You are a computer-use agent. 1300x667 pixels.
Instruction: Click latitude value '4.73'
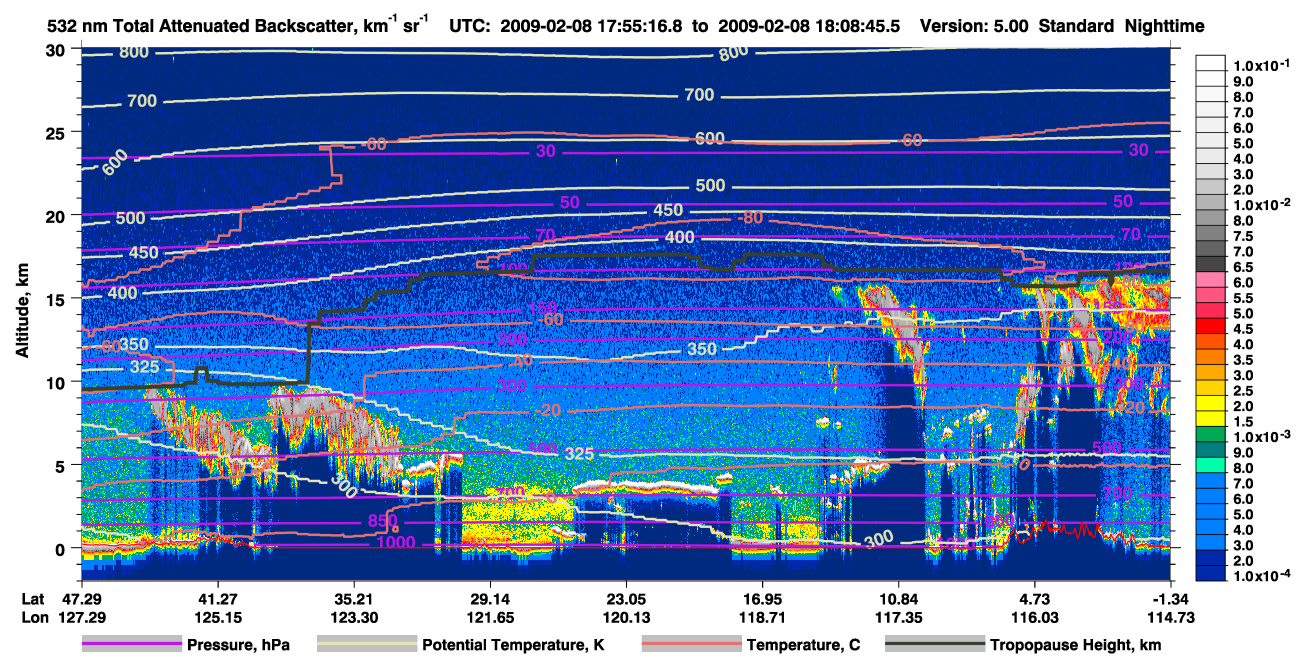[x=1035, y=598]
